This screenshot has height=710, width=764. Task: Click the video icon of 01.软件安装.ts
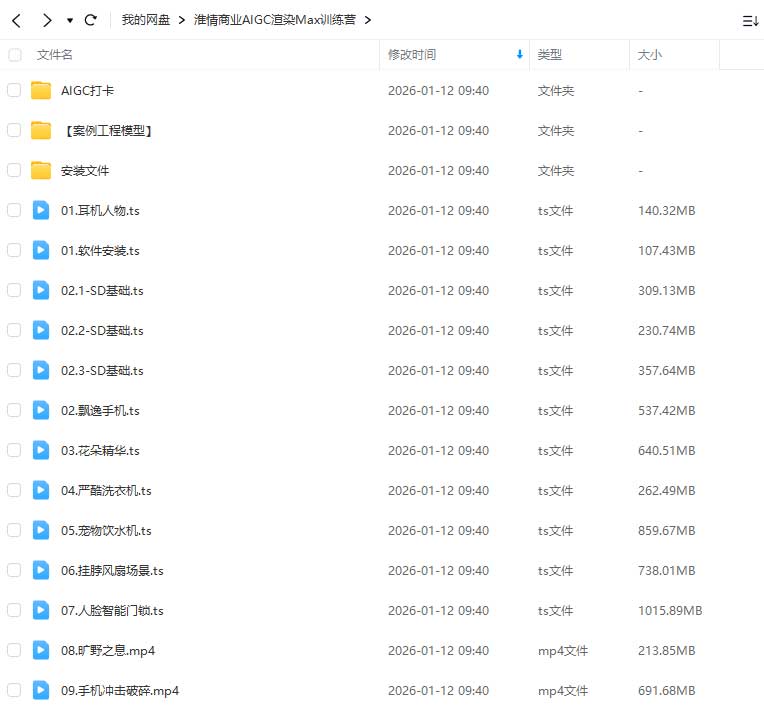41,250
